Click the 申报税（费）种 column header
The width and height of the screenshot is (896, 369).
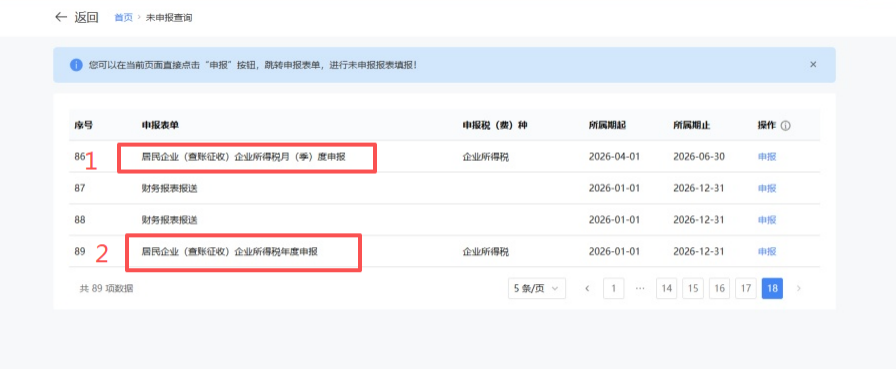[494, 125]
